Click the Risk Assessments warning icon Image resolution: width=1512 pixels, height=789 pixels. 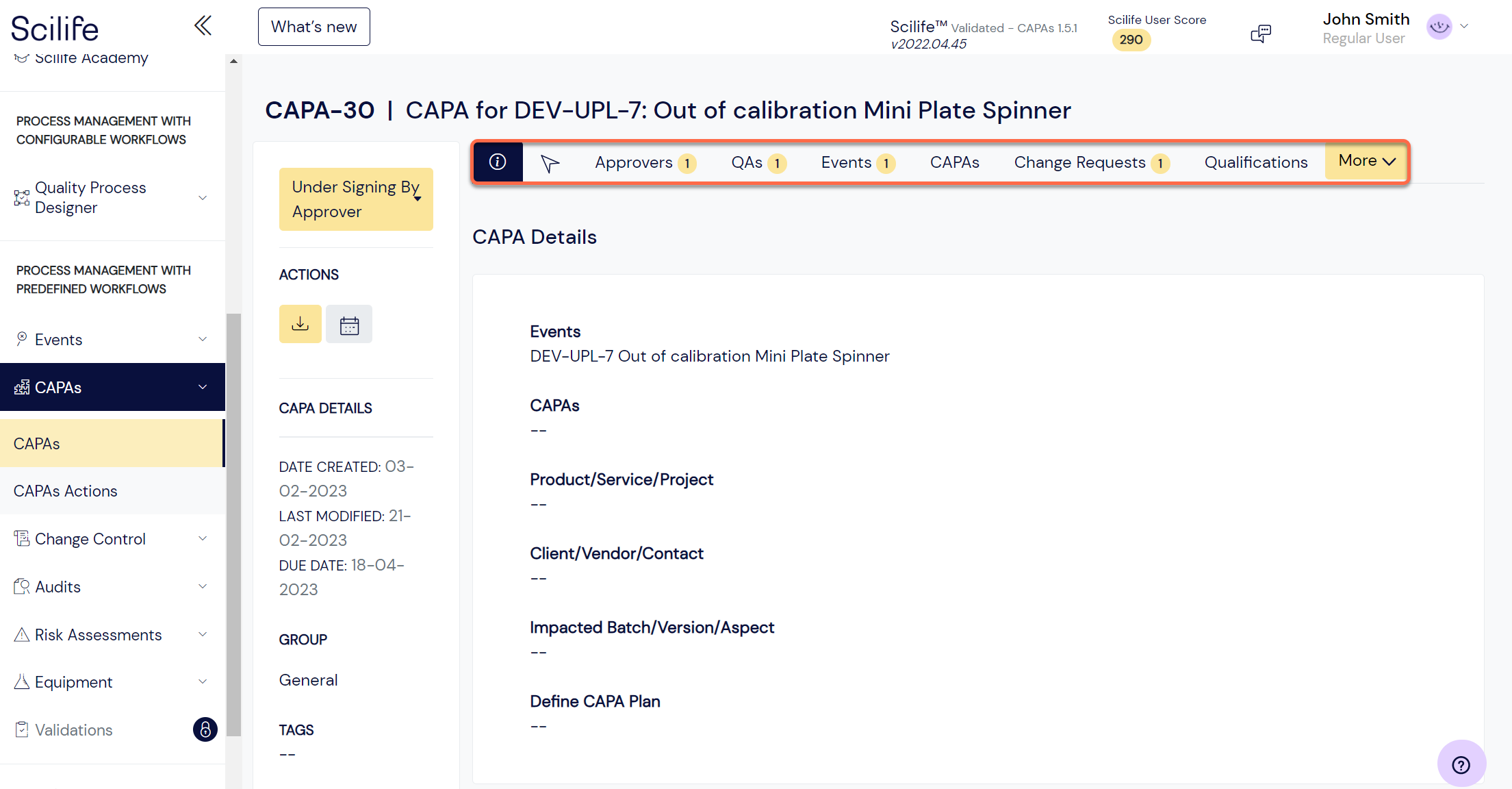click(22, 634)
